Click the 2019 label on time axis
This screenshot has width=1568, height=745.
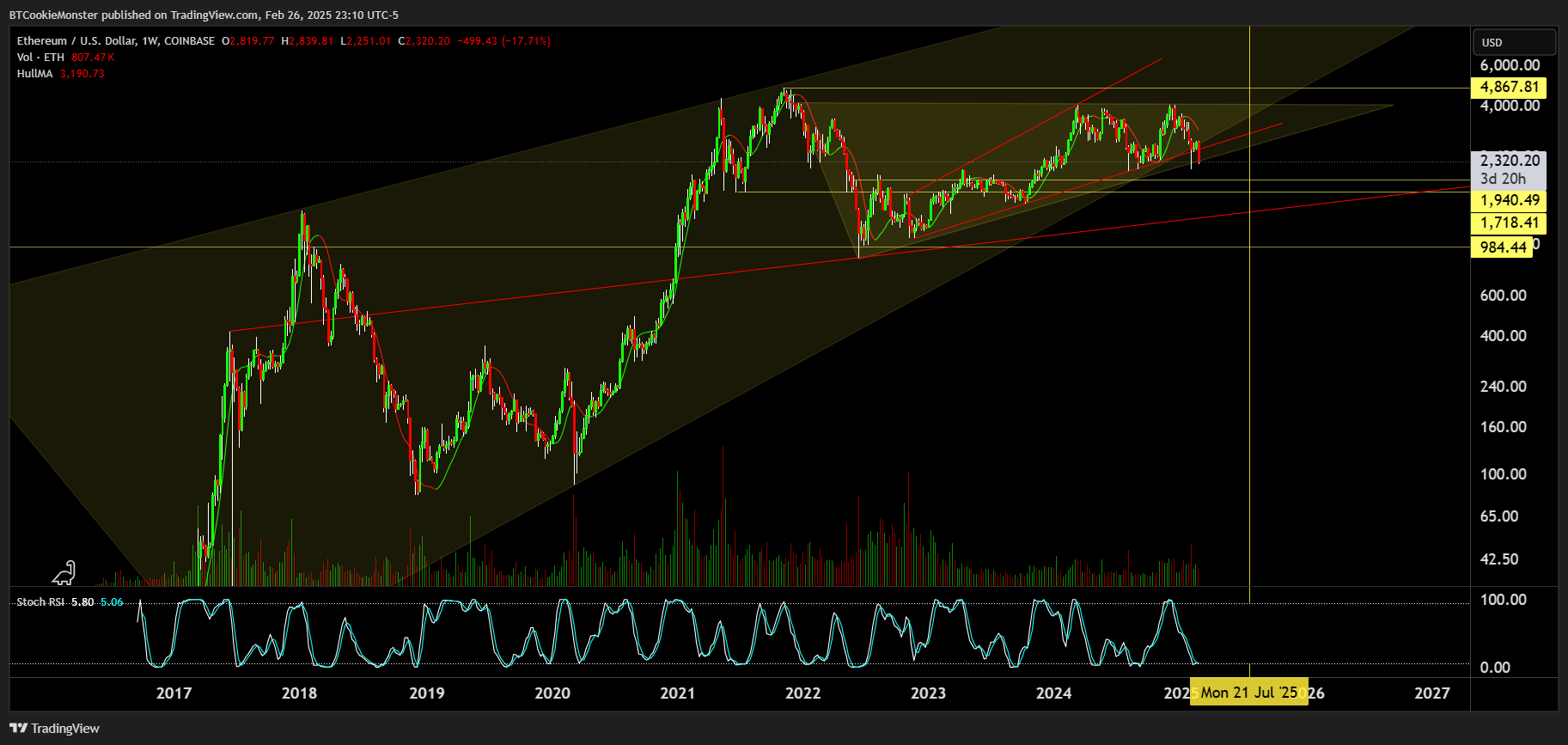426,693
